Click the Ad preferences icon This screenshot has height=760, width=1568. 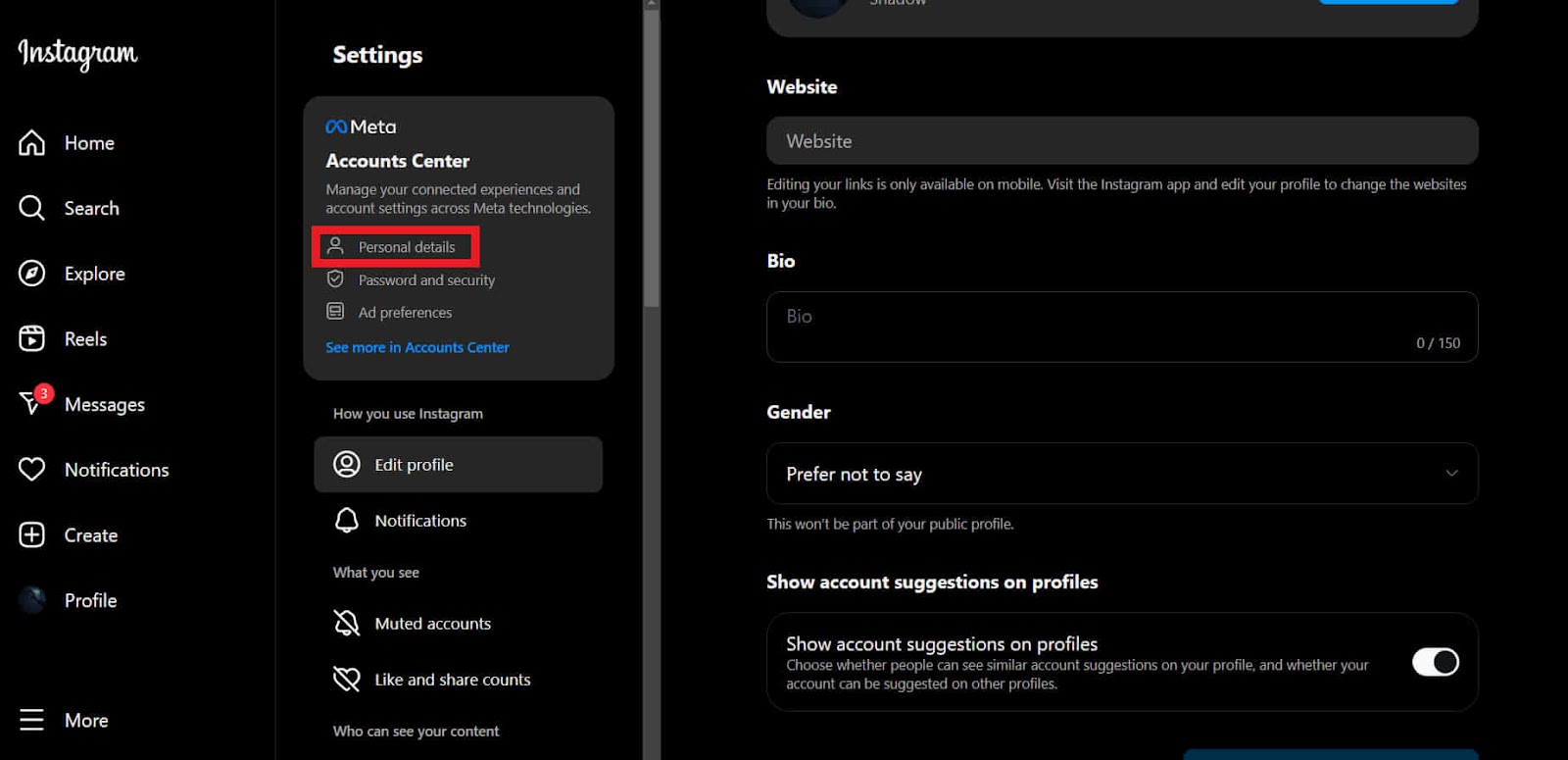point(335,312)
